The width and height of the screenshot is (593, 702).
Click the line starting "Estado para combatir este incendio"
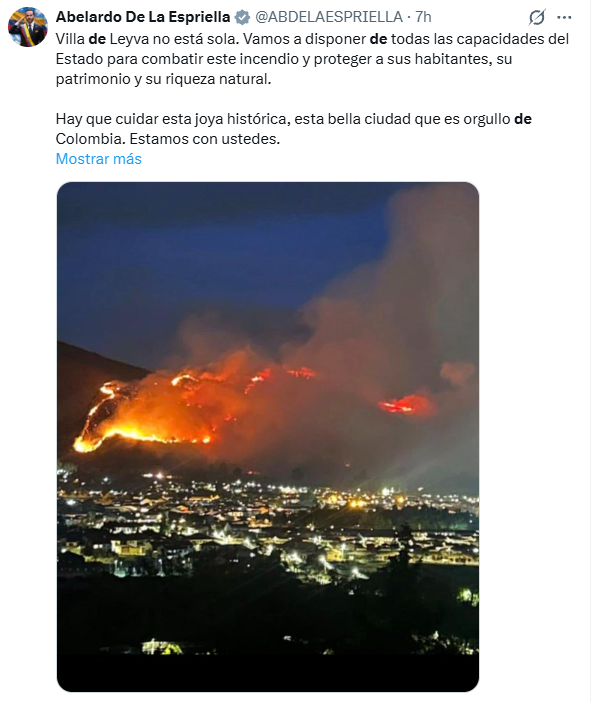point(284,59)
